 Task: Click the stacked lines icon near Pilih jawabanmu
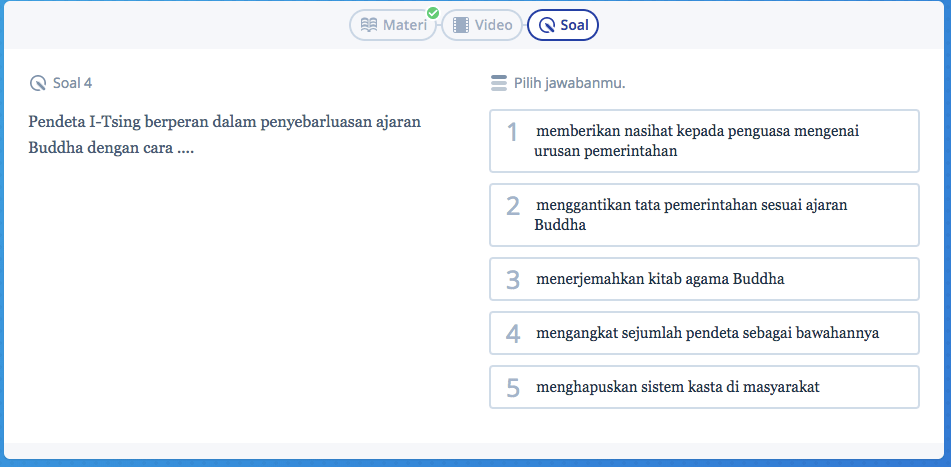click(x=499, y=83)
